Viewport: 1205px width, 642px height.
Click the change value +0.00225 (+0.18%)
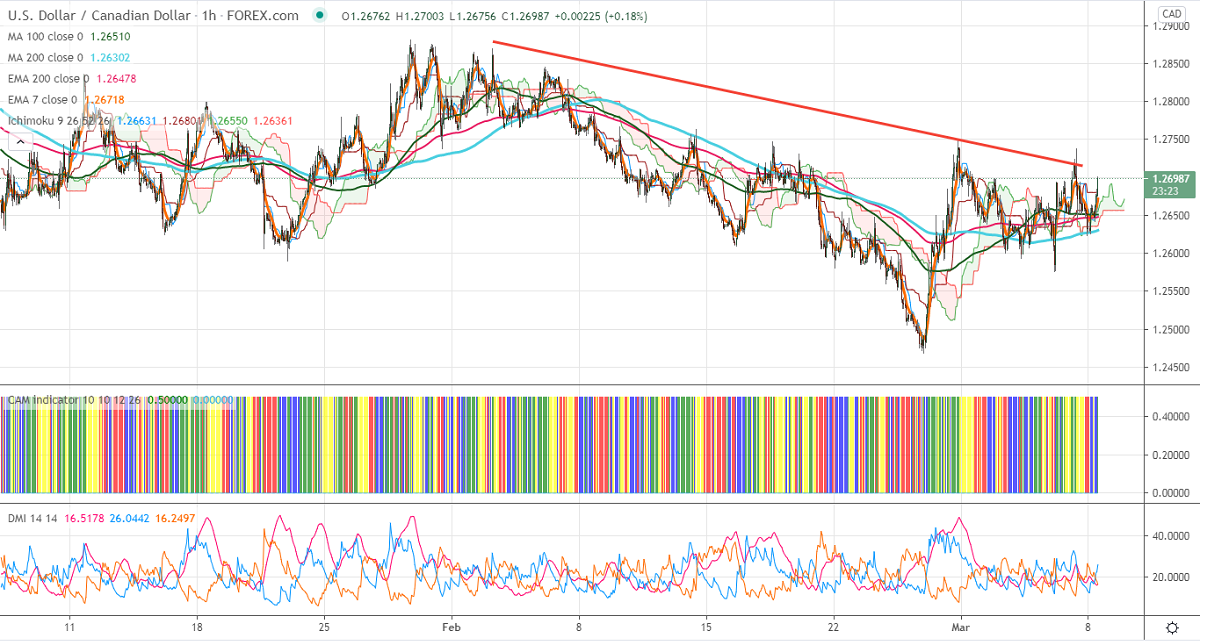pyautogui.click(x=602, y=16)
